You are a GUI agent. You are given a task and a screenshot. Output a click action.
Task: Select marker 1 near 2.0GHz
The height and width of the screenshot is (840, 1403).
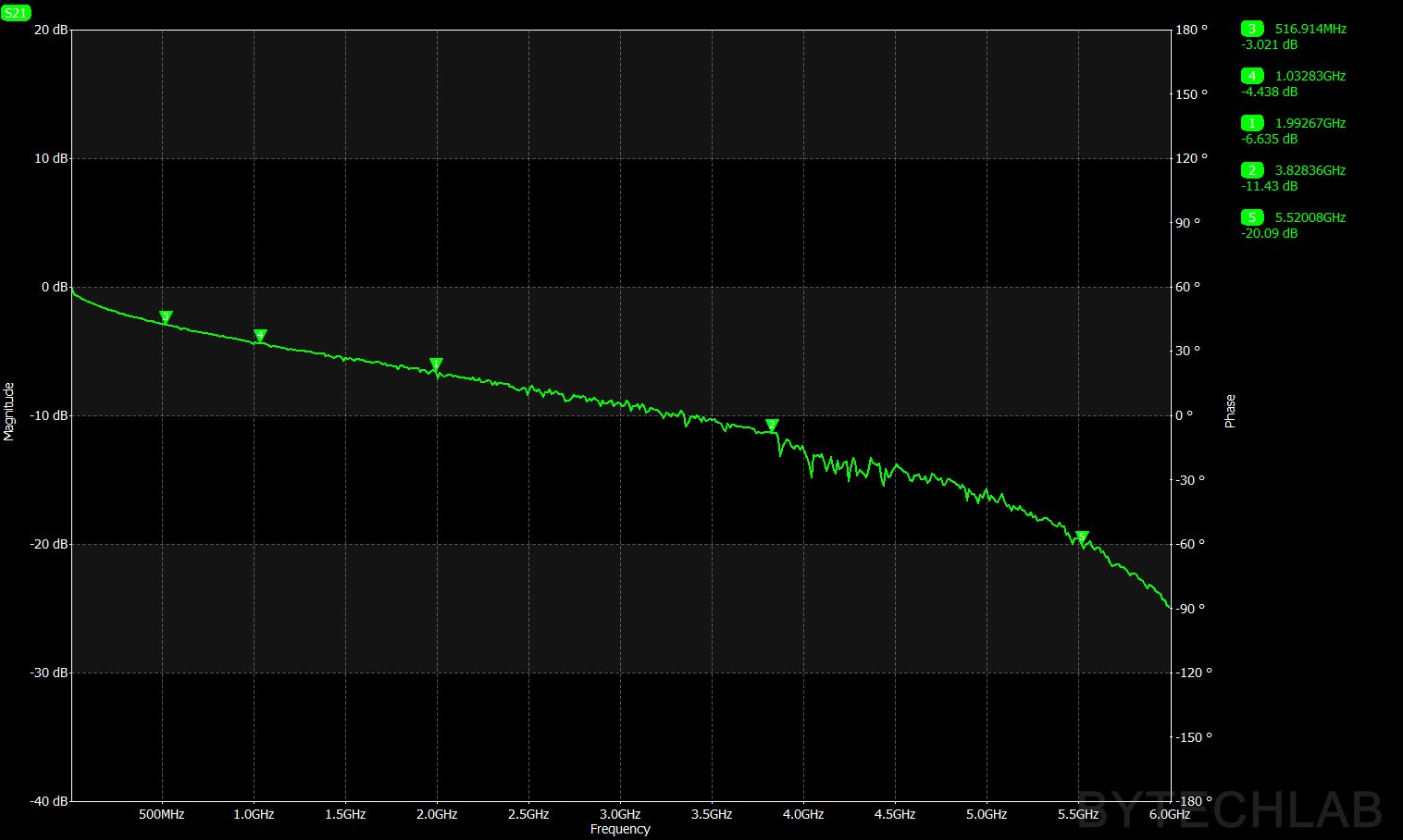436,364
